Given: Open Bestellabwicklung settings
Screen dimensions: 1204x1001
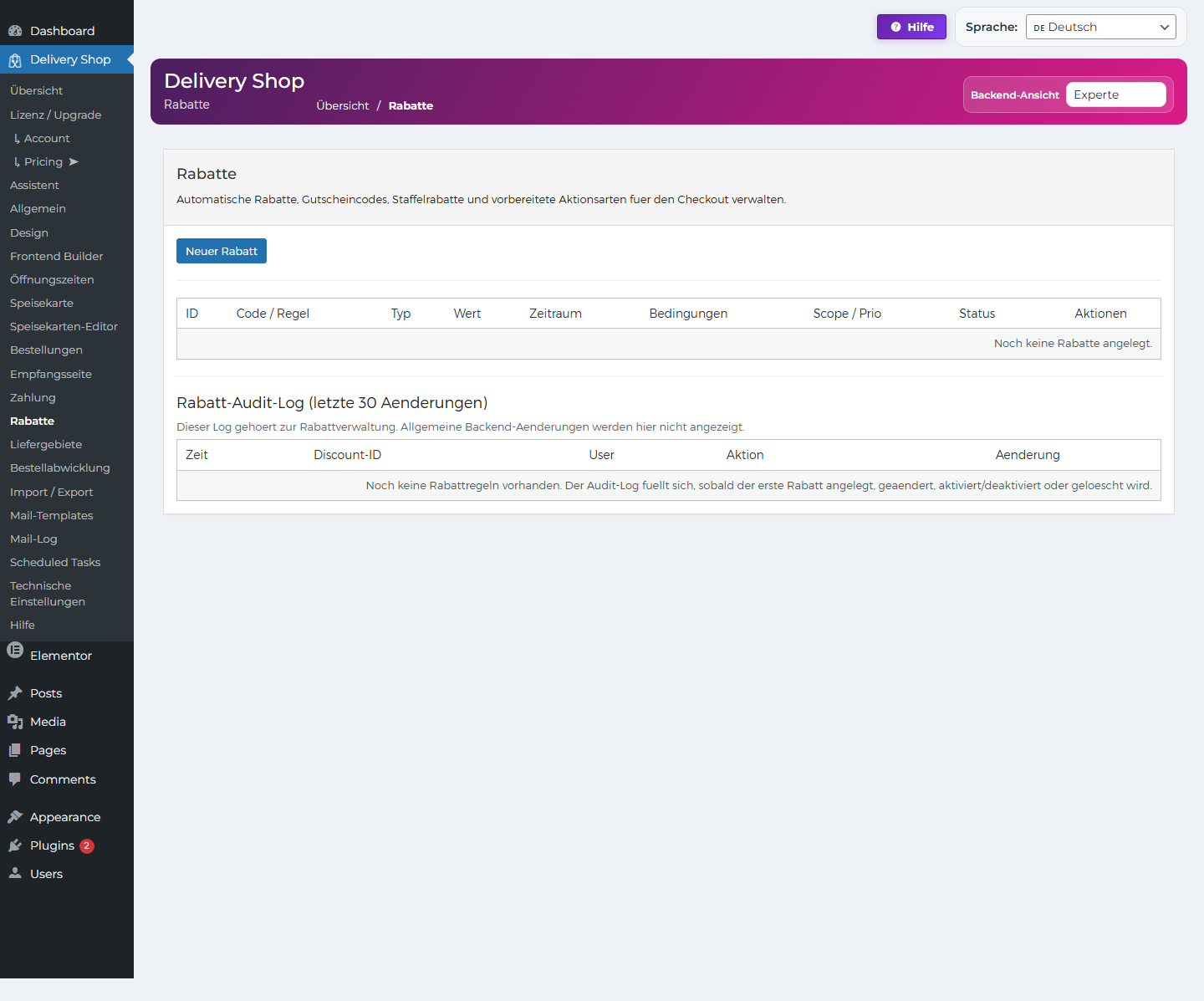Looking at the screenshot, I should [x=60, y=467].
